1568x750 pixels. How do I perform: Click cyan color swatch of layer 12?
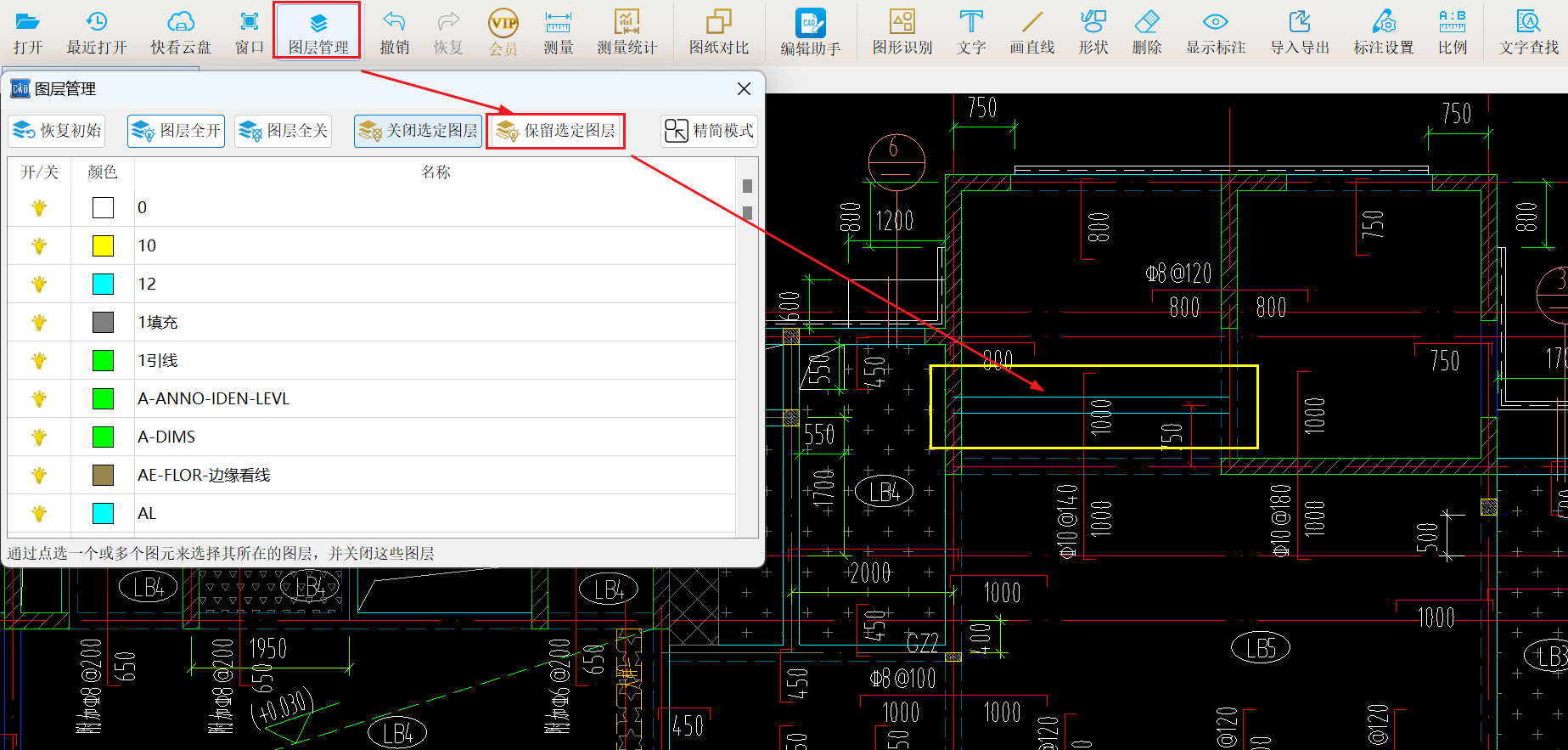click(103, 284)
